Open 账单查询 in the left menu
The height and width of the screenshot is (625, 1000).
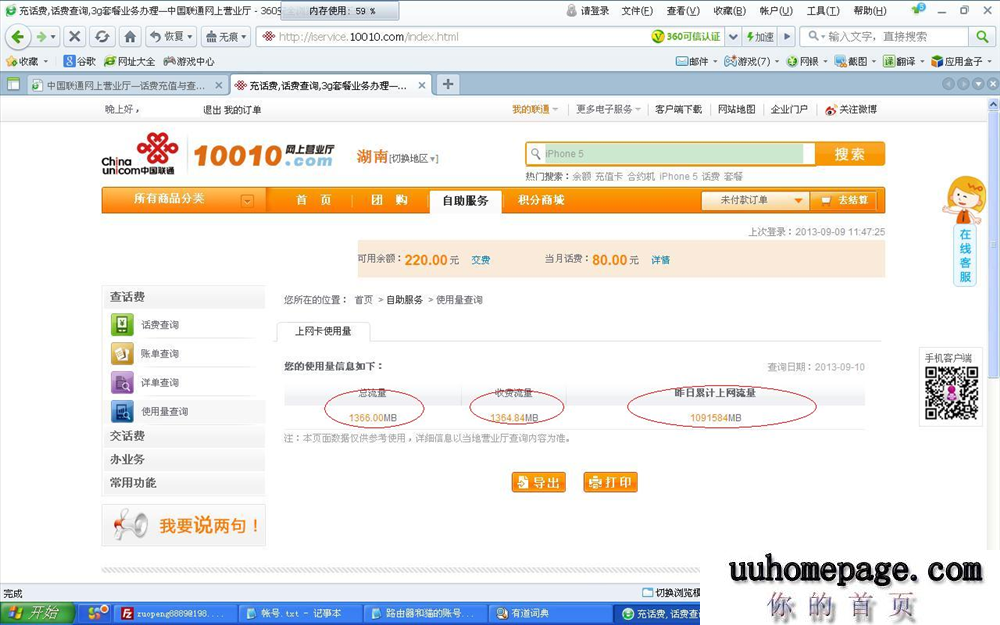(160, 354)
